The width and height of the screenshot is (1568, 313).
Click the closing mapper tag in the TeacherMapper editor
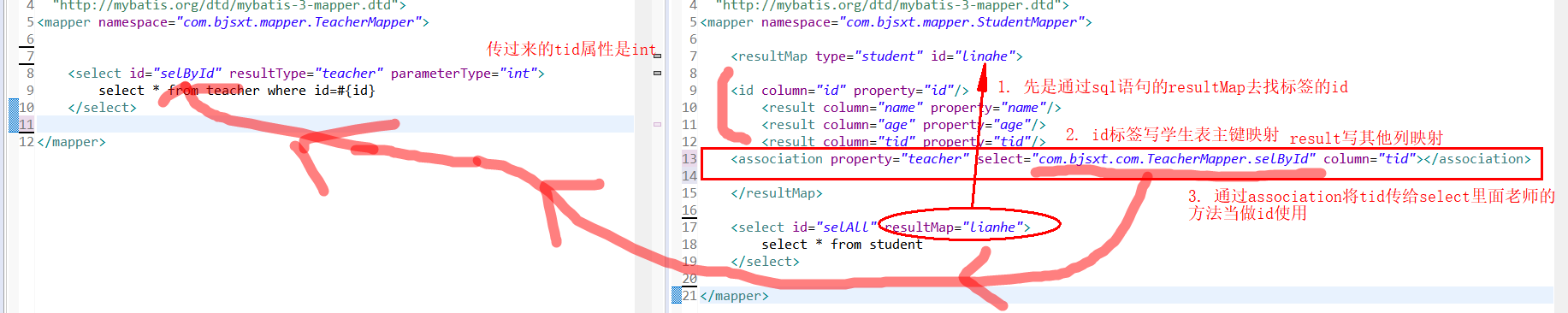[x=72, y=142]
